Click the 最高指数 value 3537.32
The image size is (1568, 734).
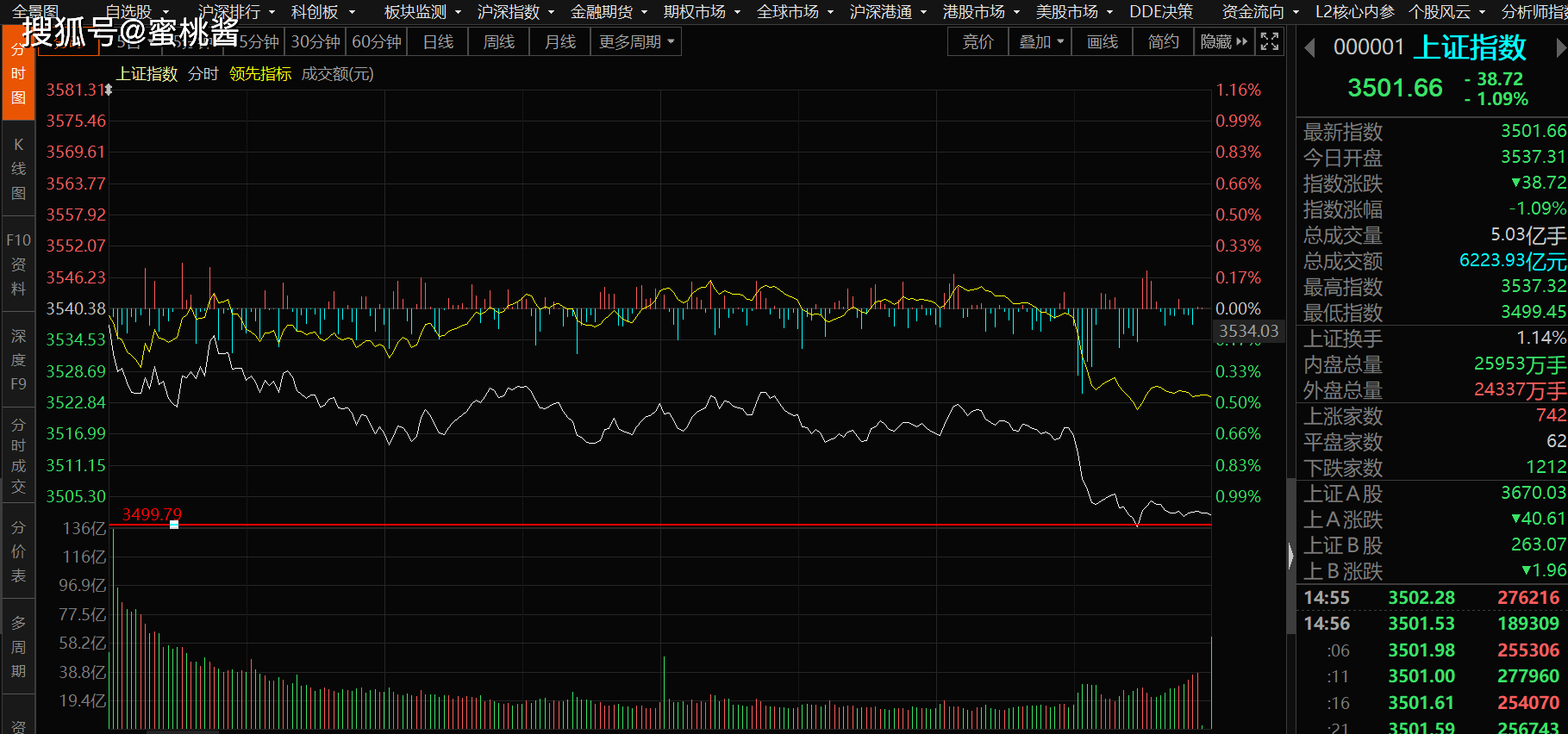(x=1533, y=286)
